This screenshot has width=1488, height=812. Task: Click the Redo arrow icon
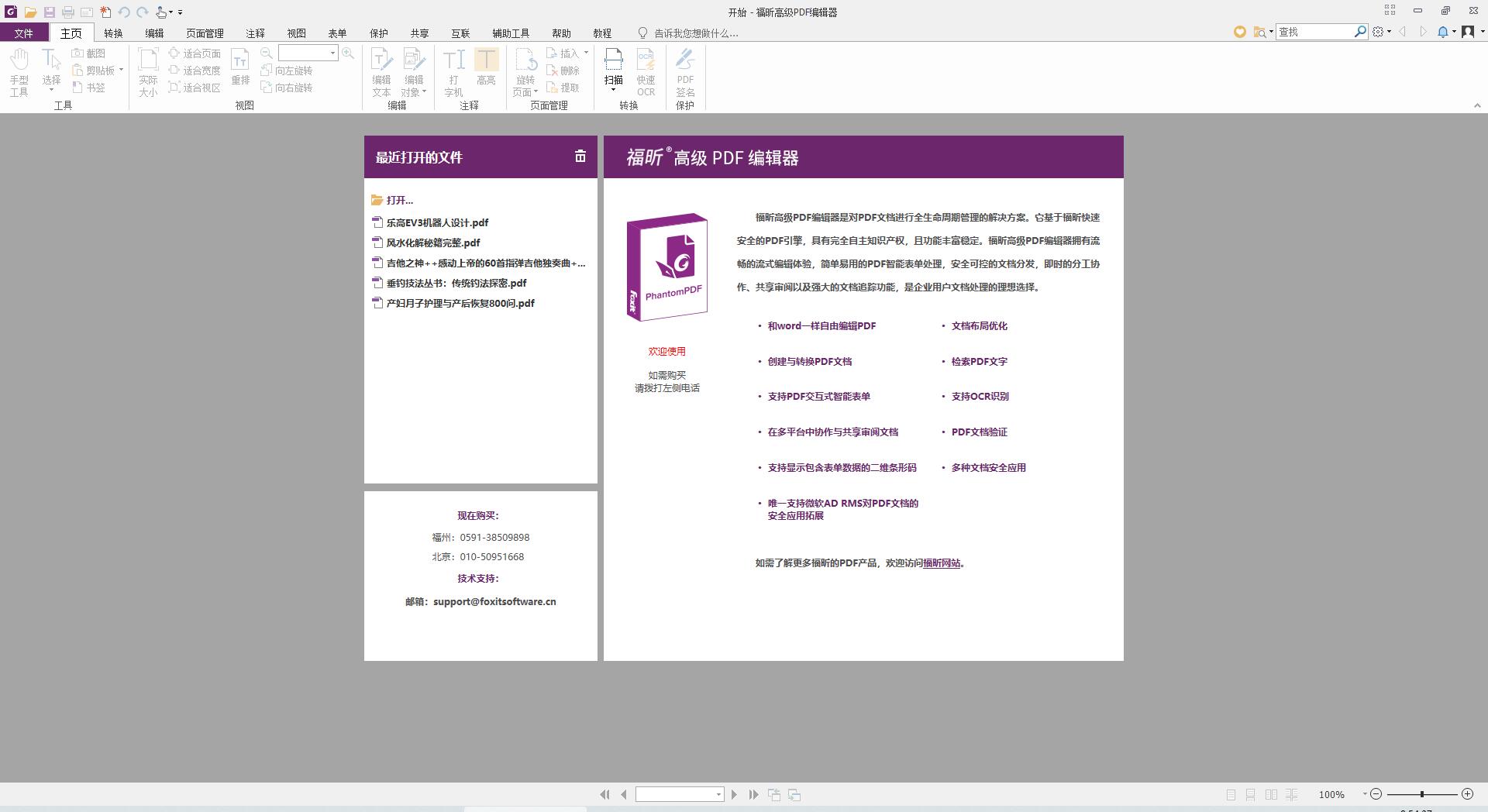click(143, 12)
